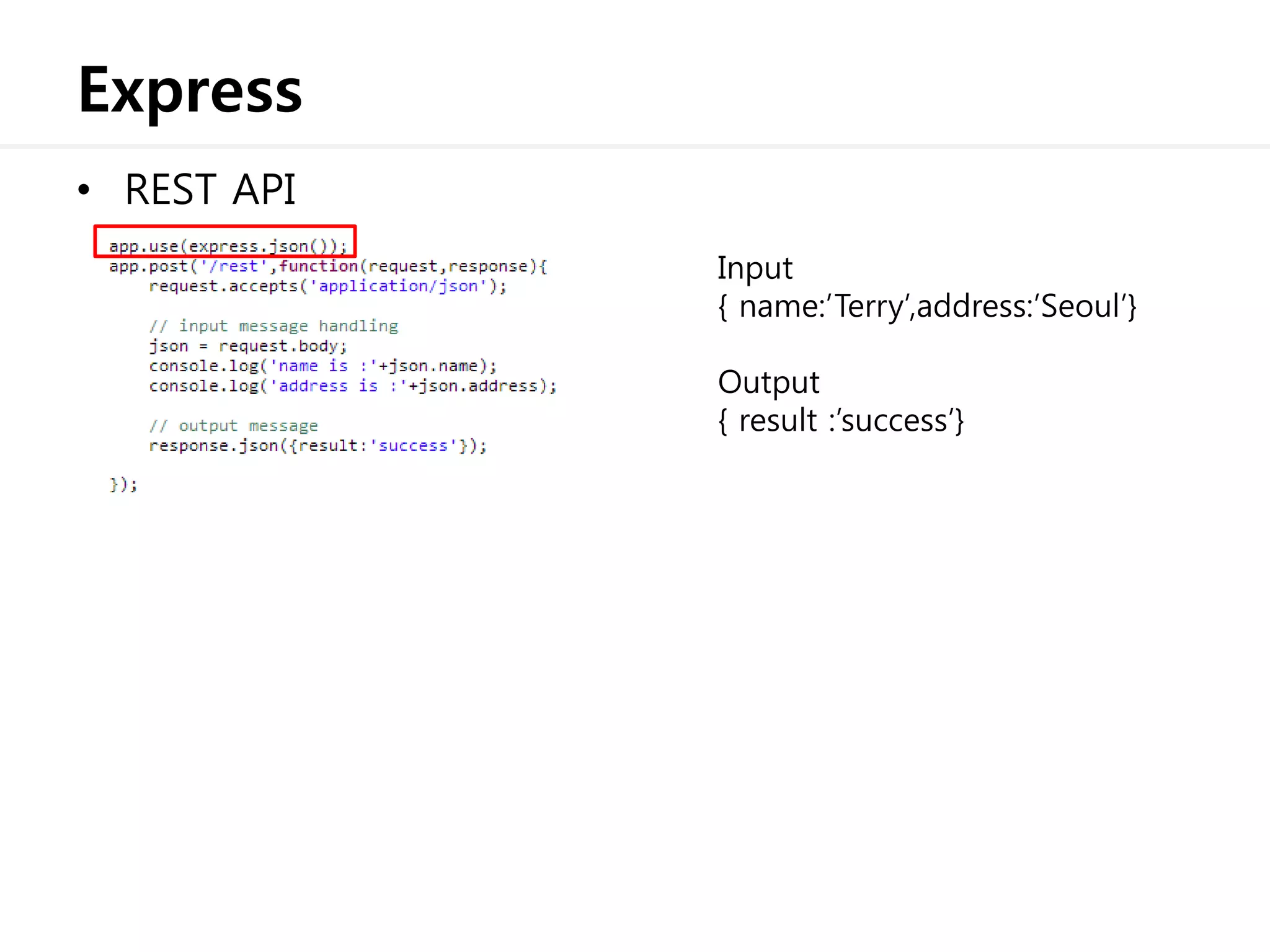Select the console.log 'name is :' line
This screenshot has height=952, width=1270.
tap(323, 366)
